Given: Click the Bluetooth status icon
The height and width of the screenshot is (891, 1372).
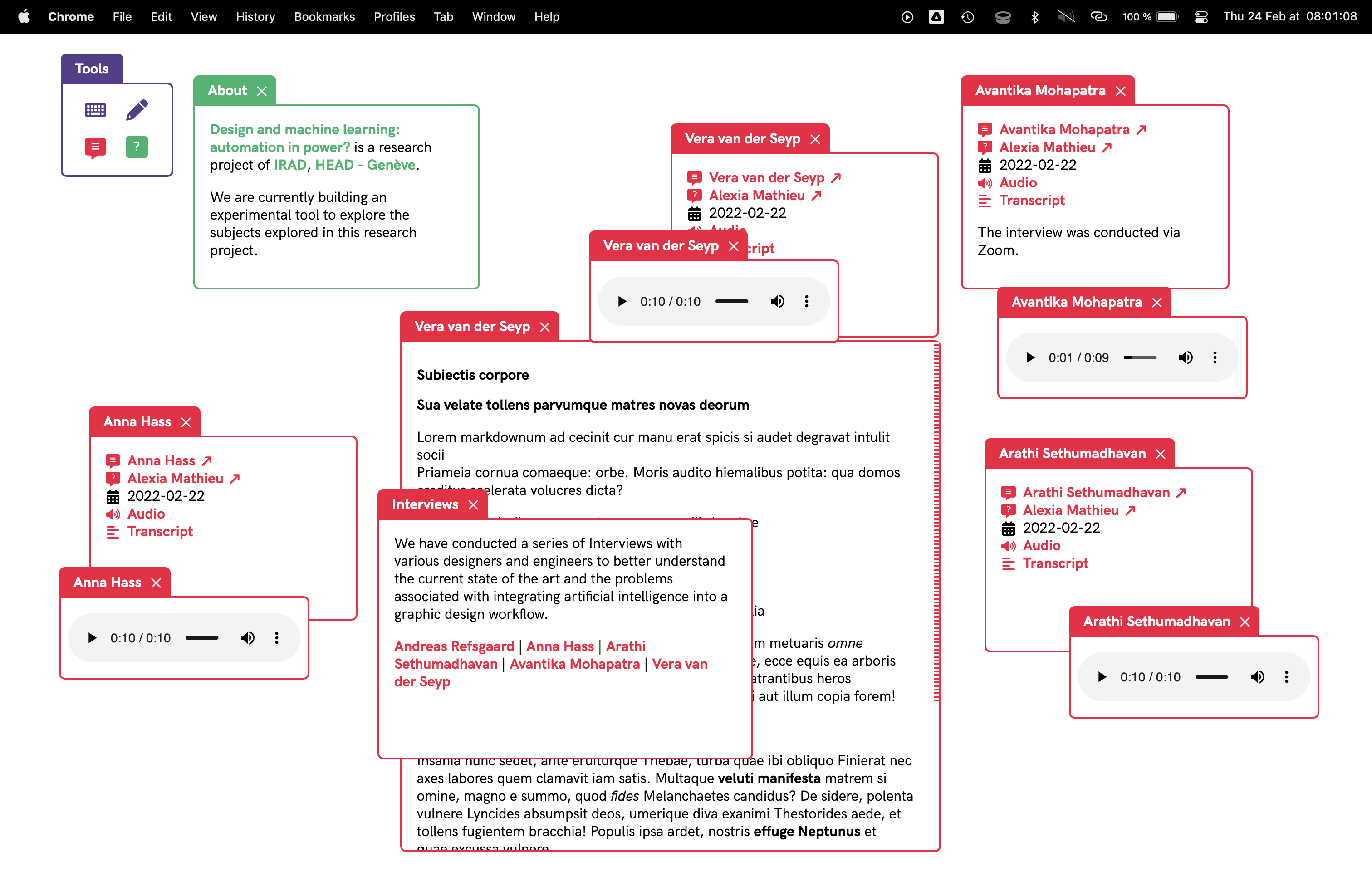Looking at the screenshot, I should coord(1035,17).
